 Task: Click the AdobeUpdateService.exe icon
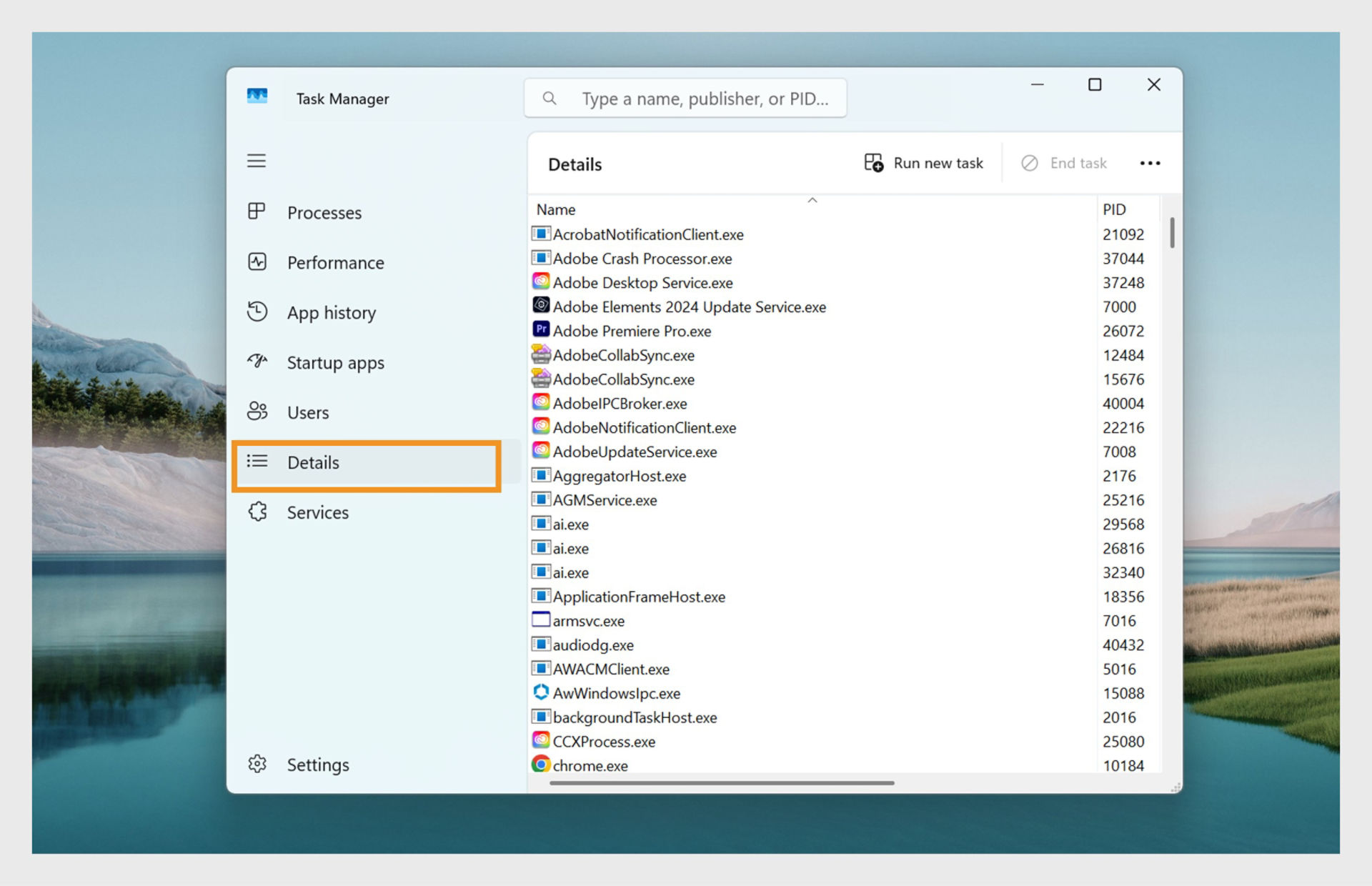tap(542, 450)
